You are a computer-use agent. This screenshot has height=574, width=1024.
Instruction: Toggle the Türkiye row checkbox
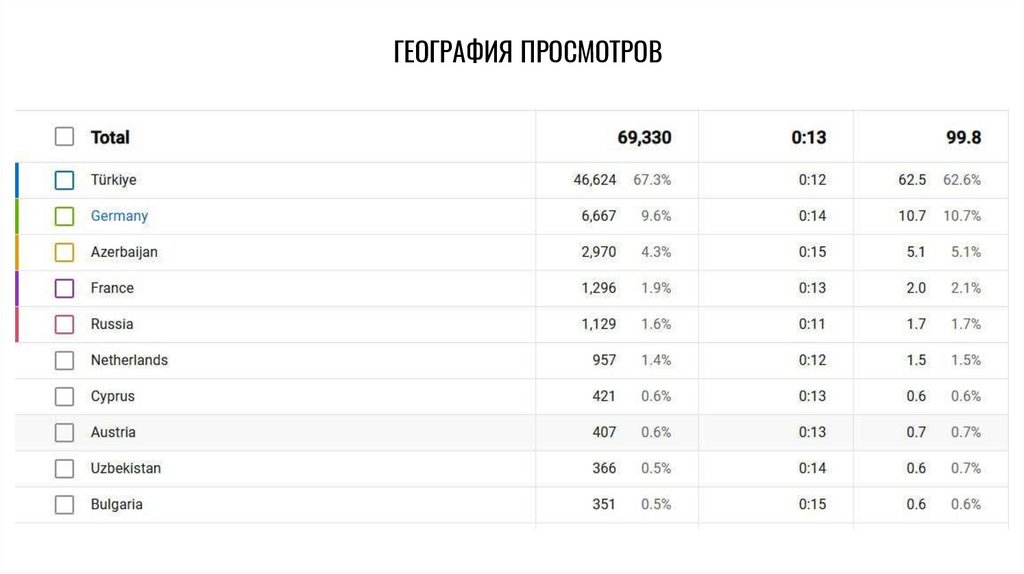pyautogui.click(x=65, y=181)
